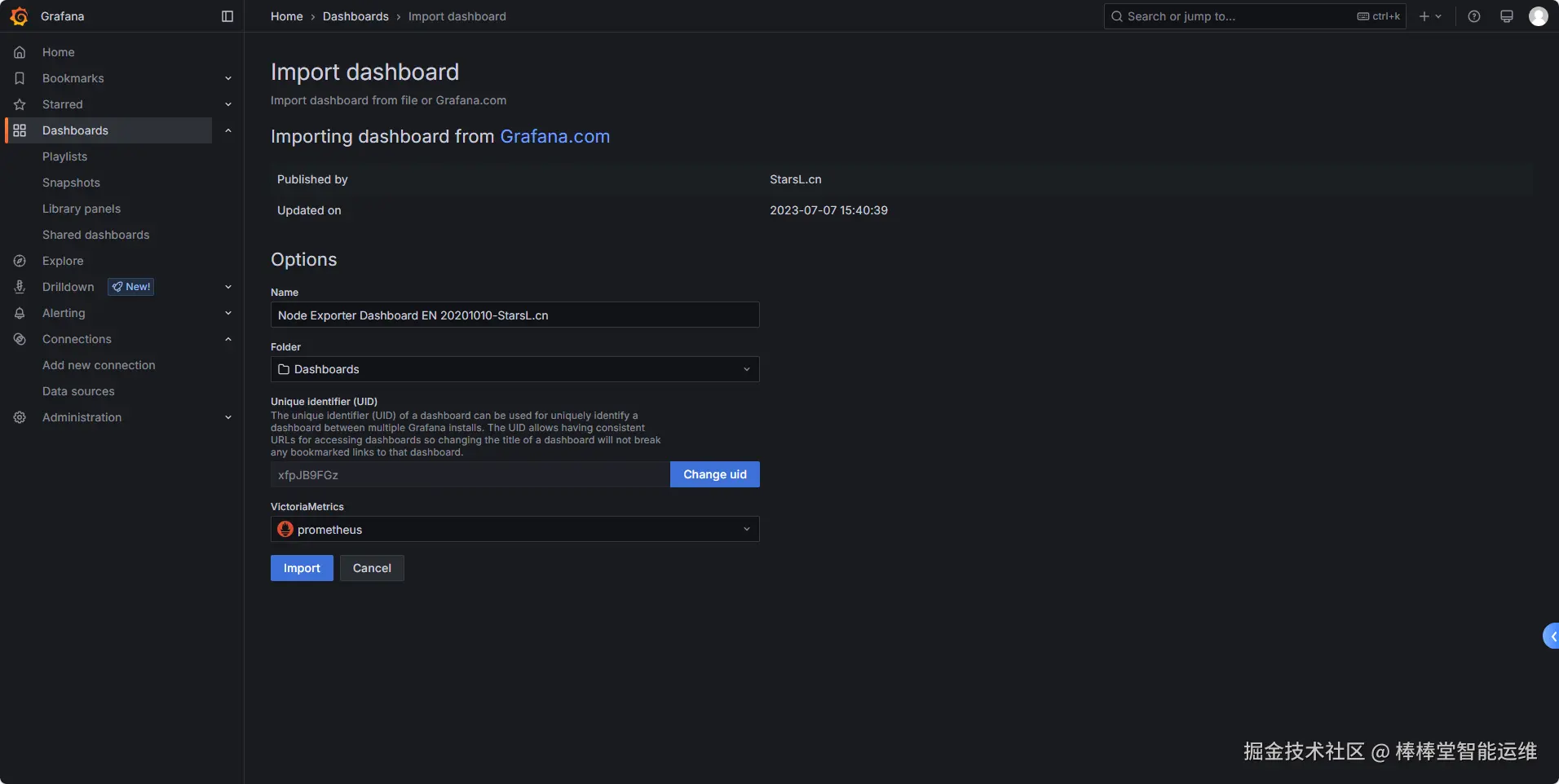Click the Dashboards grid icon
The image size is (1559, 784).
coord(20,130)
